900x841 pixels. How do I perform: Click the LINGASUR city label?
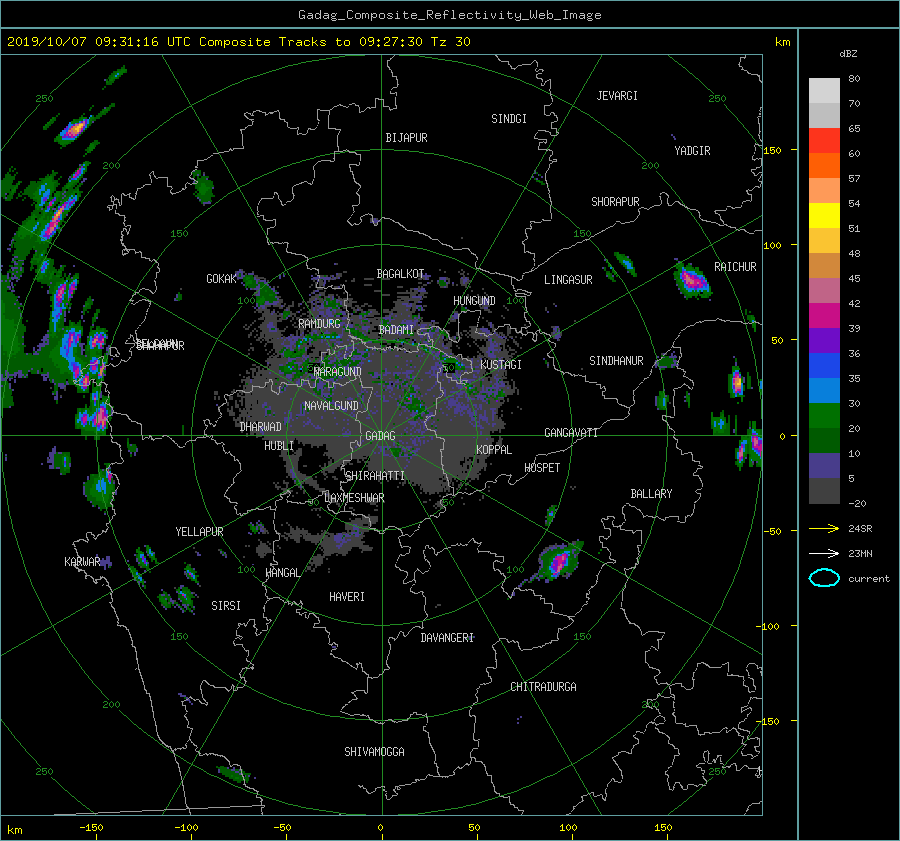click(x=568, y=280)
